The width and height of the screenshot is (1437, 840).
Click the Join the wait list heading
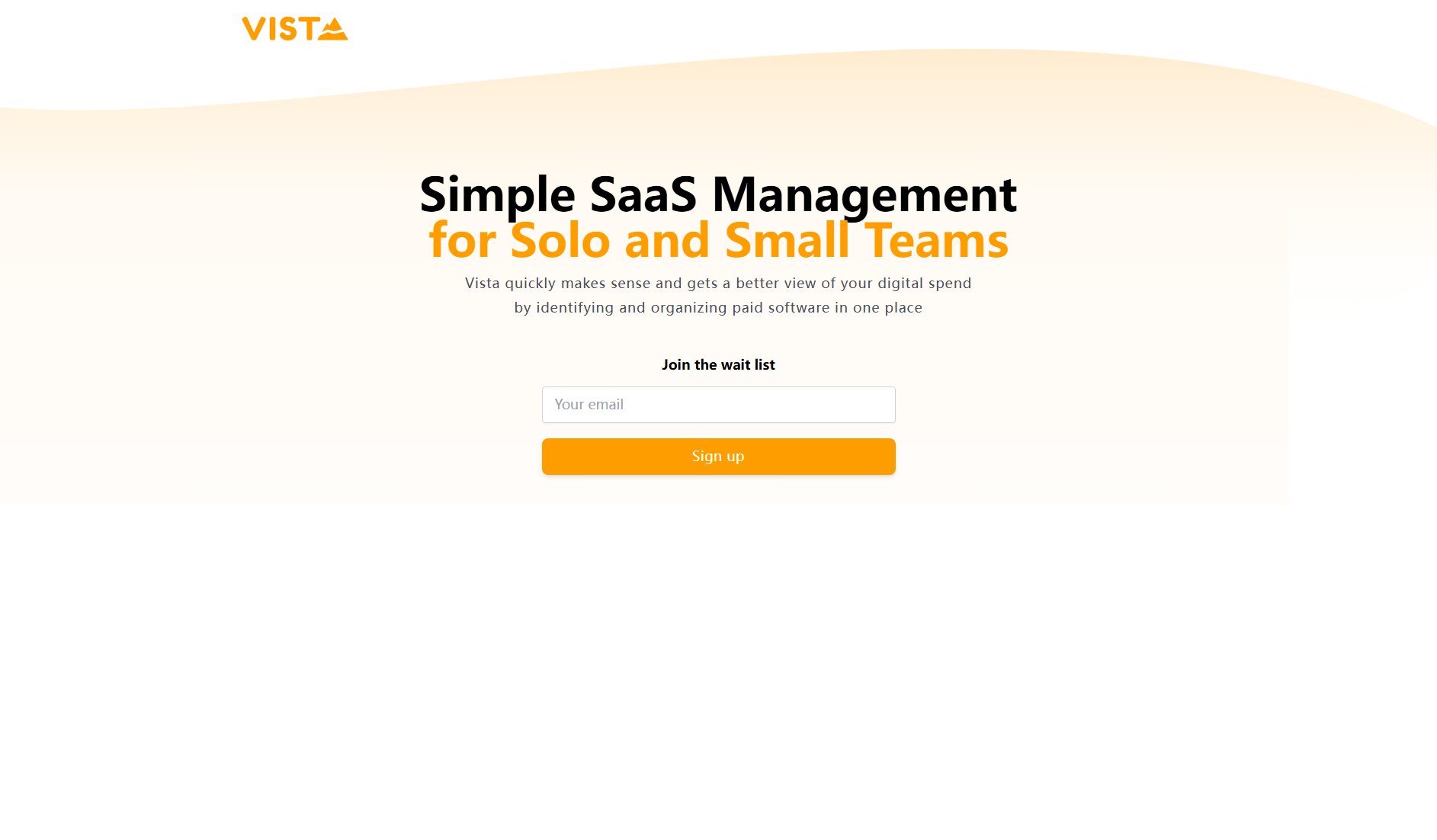[x=718, y=364]
